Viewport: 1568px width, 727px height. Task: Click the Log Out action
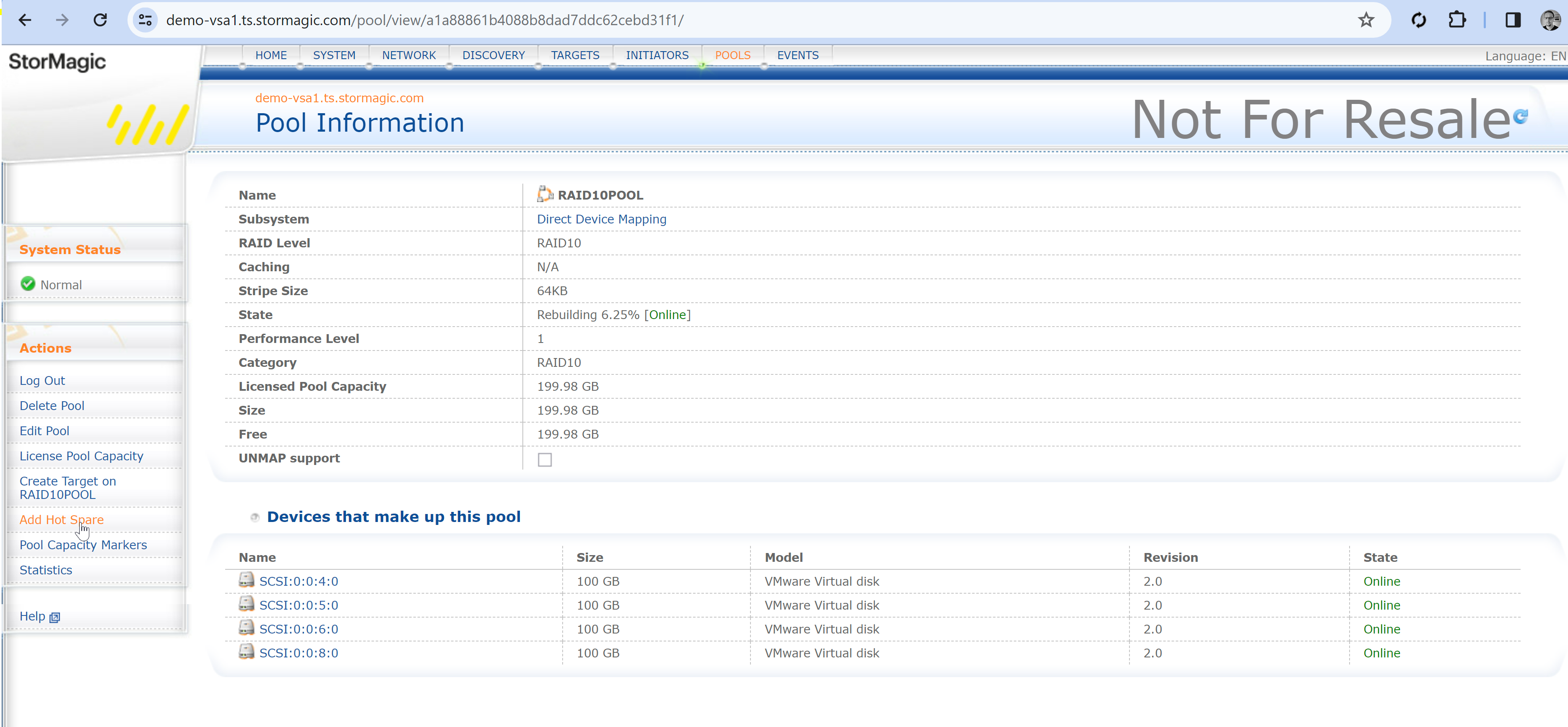tap(42, 381)
